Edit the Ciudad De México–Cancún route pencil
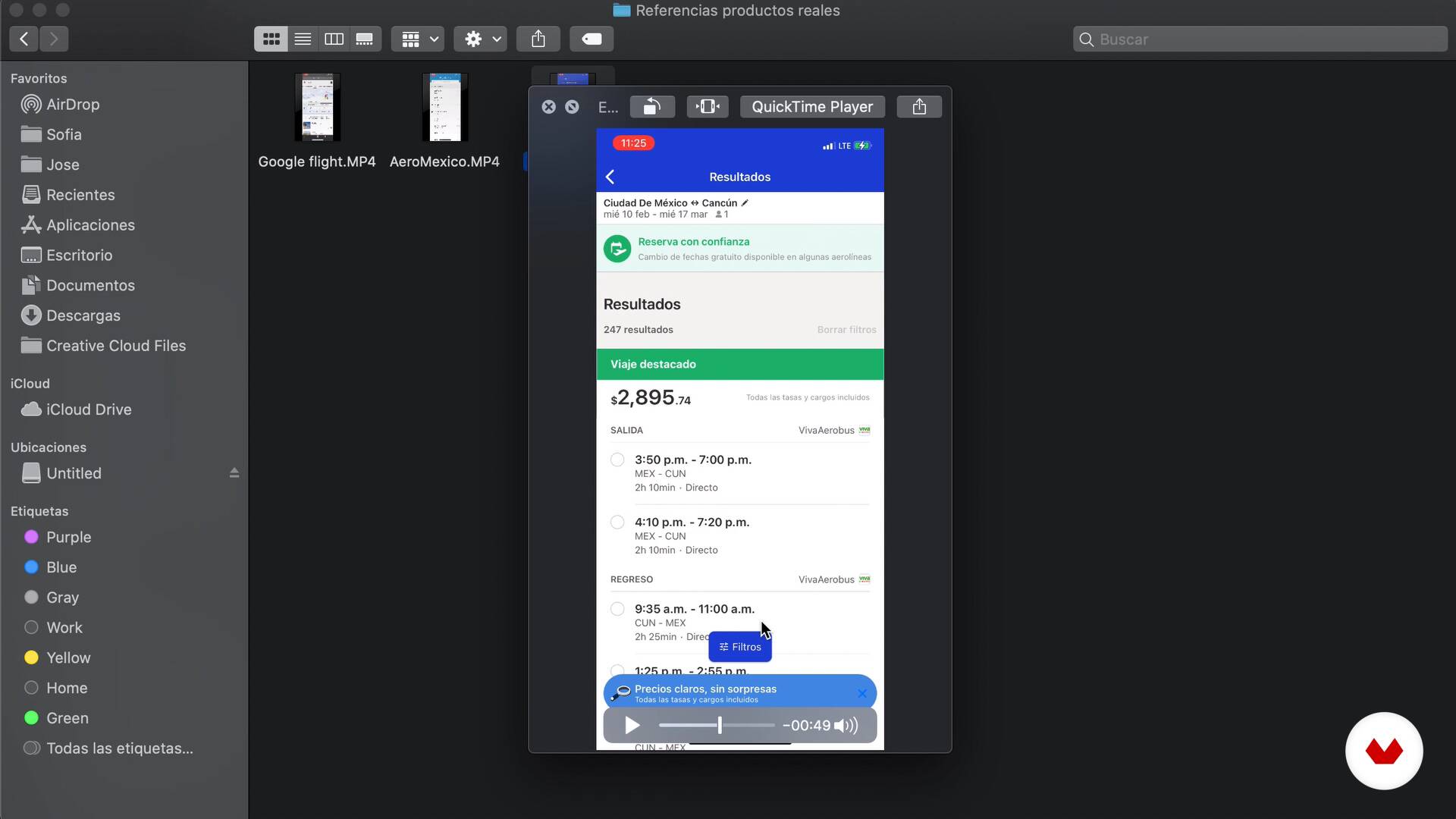The image size is (1456, 819). point(745,202)
